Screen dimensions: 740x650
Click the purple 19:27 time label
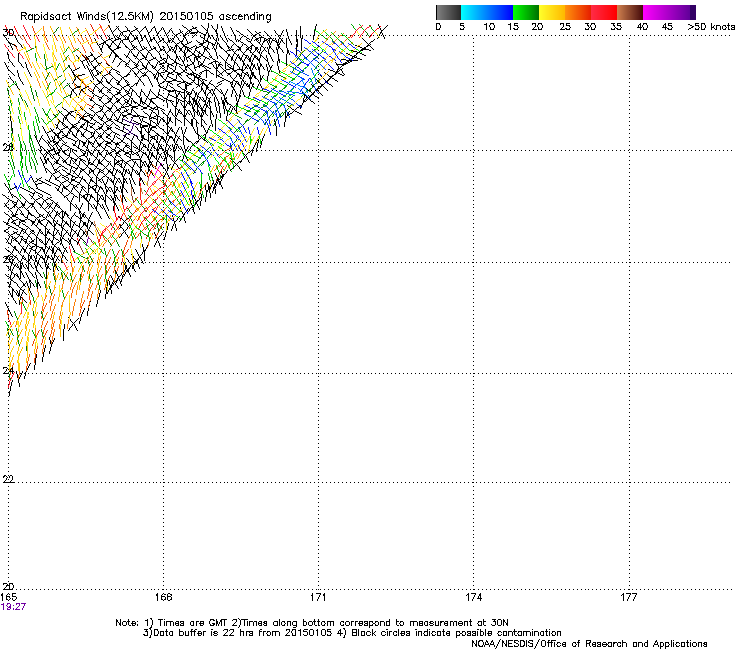(13, 607)
